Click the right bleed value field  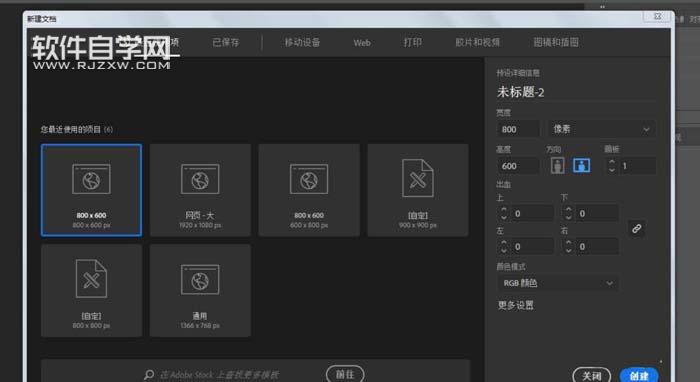597,246
